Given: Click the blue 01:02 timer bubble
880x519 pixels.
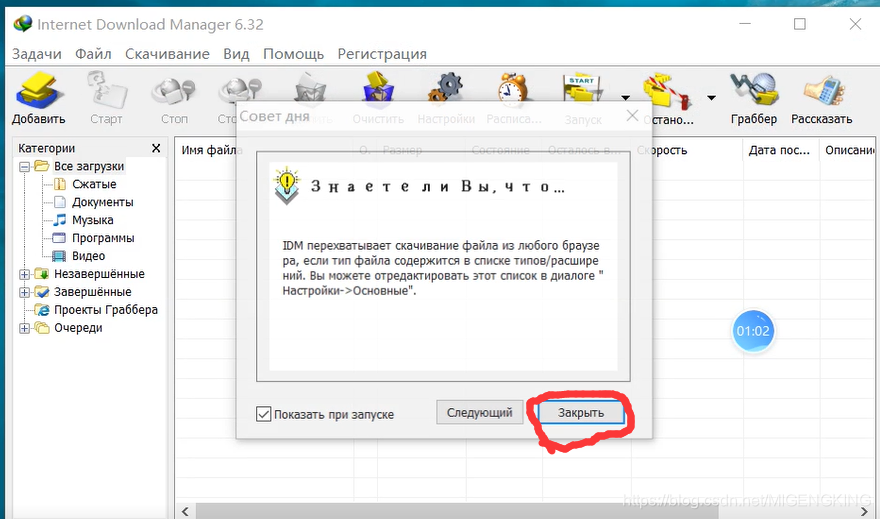Looking at the screenshot, I should pos(753,331).
